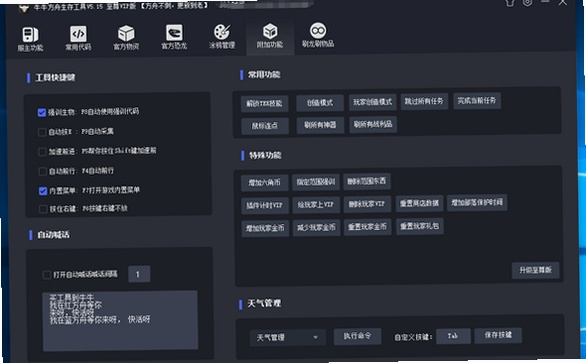Screen dimensions: 586x363
Task: Click the 插件计时VIP button
Action: (x=265, y=205)
